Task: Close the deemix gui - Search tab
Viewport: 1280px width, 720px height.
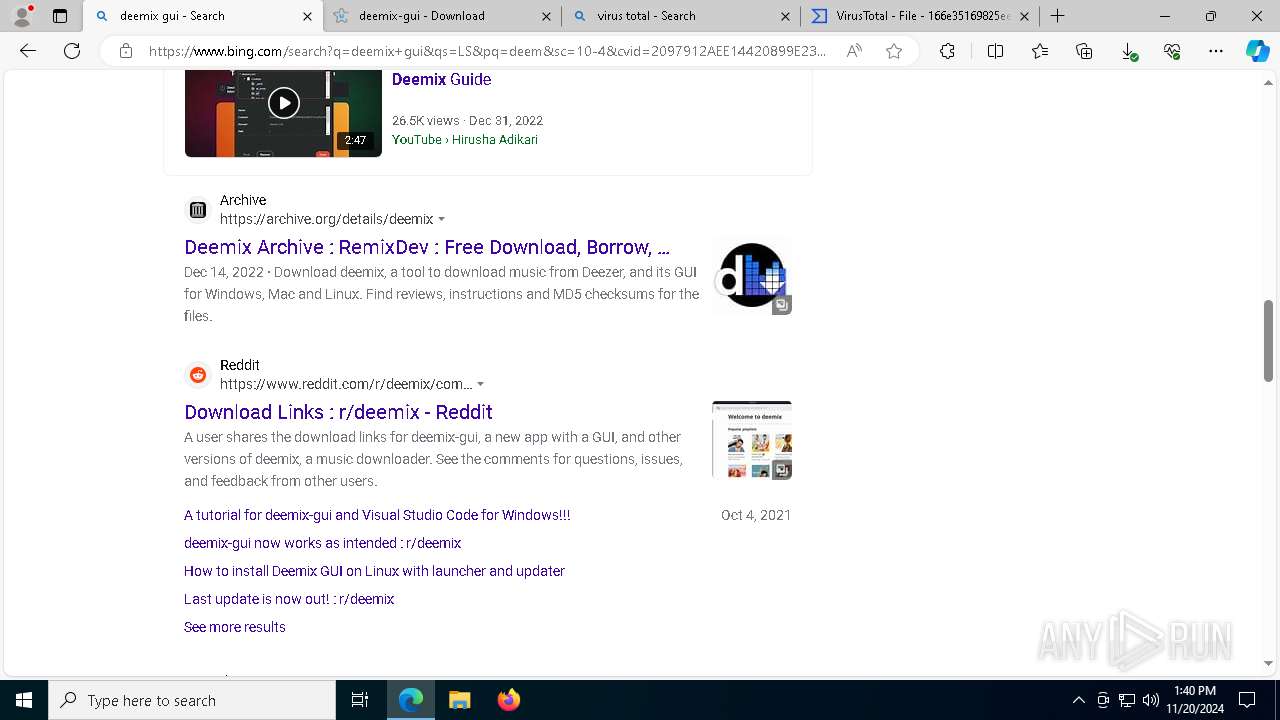Action: coord(307,16)
